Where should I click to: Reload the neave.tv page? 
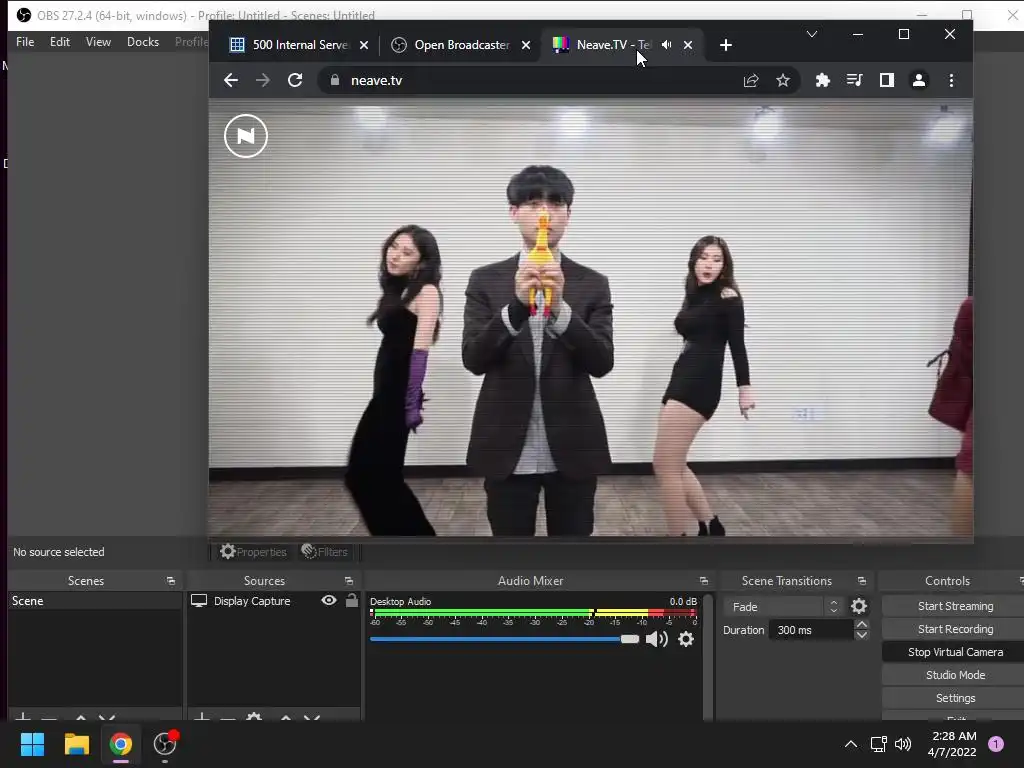295,80
